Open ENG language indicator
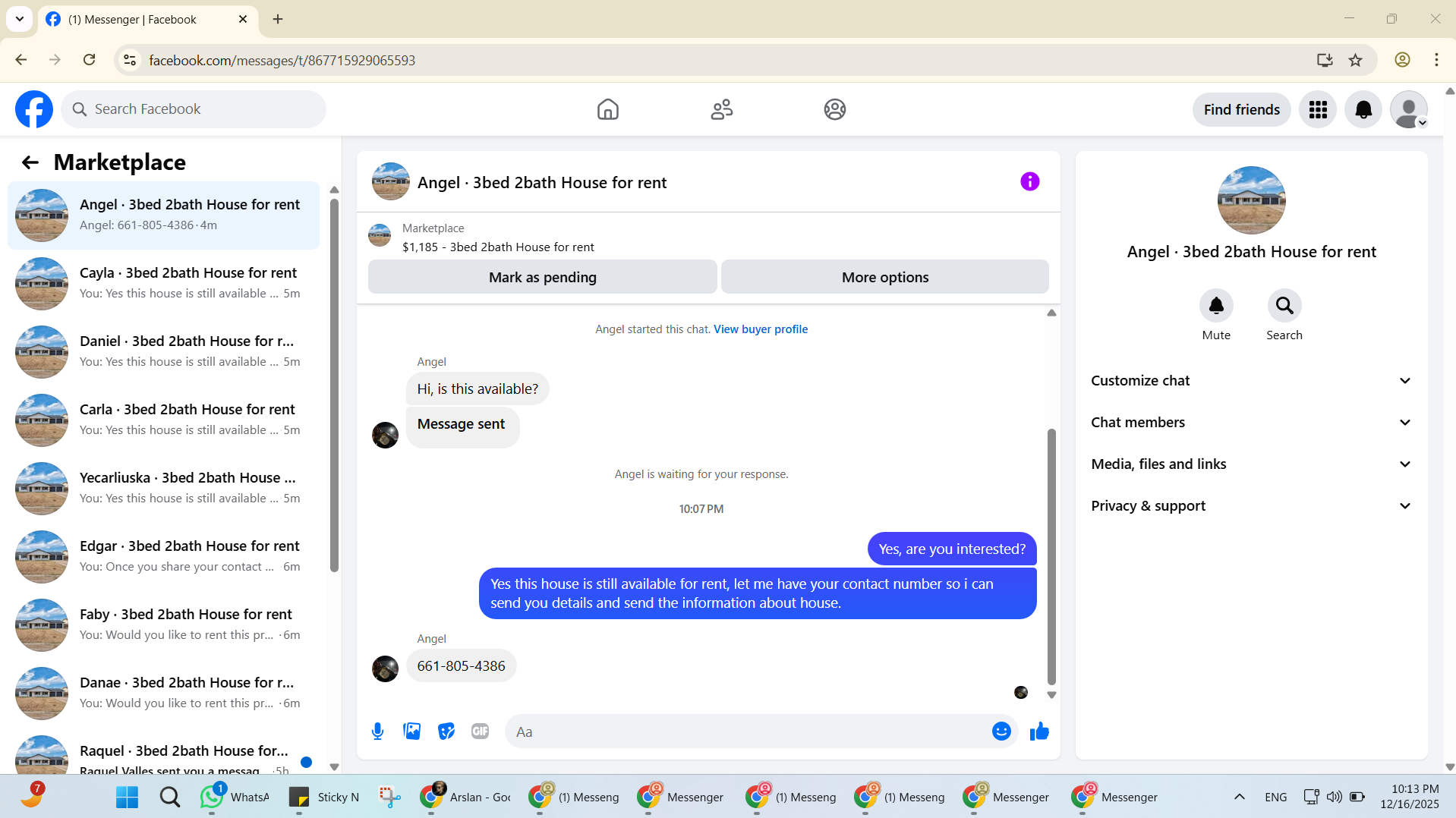 (1275, 797)
